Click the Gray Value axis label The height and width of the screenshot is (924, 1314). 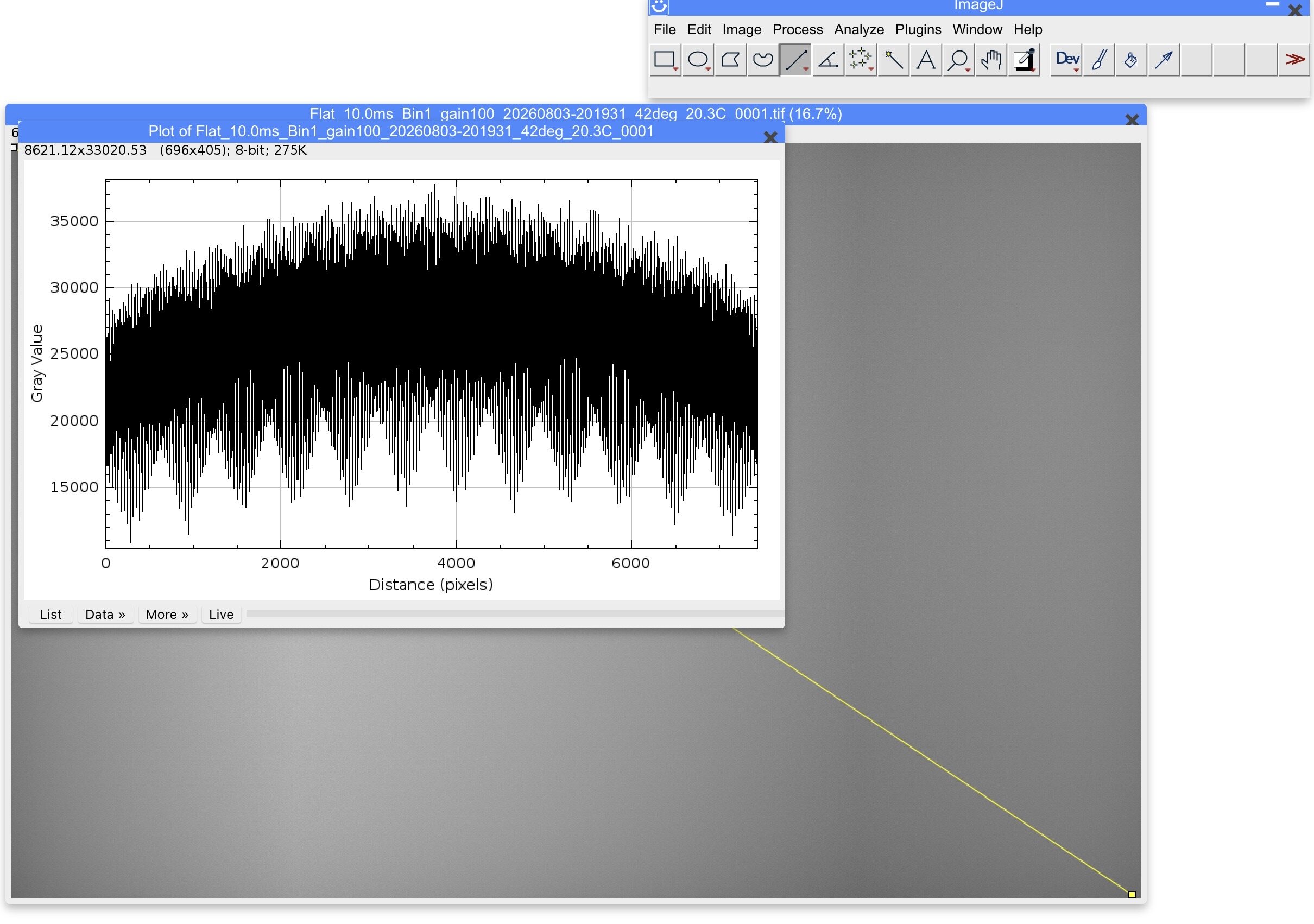[x=36, y=363]
